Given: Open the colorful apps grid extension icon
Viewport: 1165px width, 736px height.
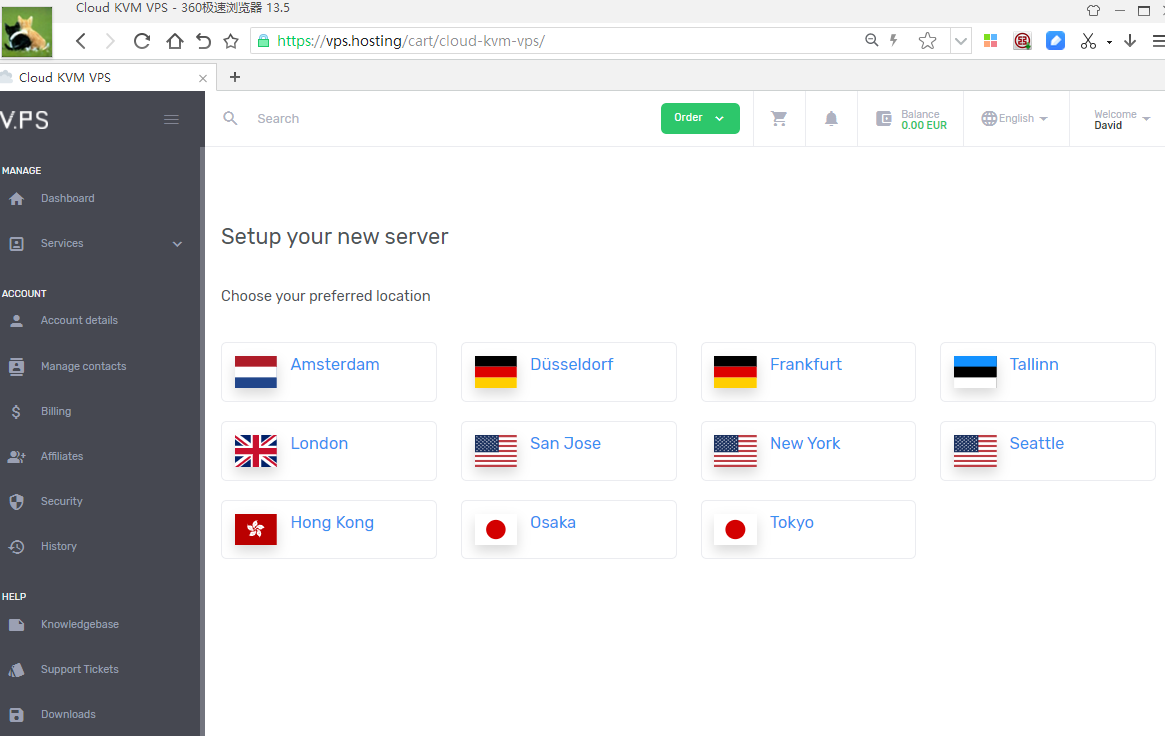Looking at the screenshot, I should pyautogui.click(x=990, y=41).
